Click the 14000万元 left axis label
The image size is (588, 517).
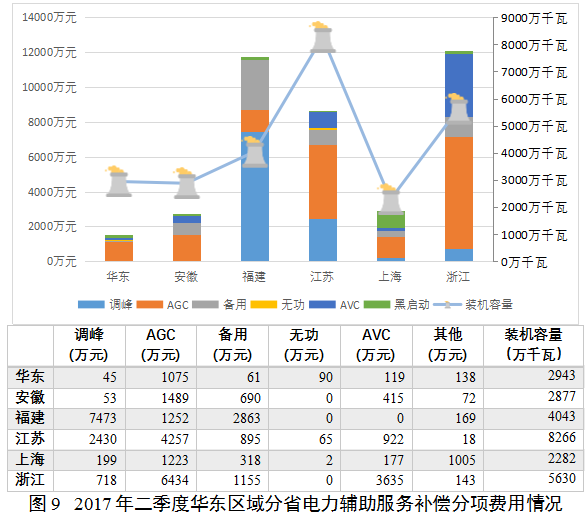[x=49, y=18]
